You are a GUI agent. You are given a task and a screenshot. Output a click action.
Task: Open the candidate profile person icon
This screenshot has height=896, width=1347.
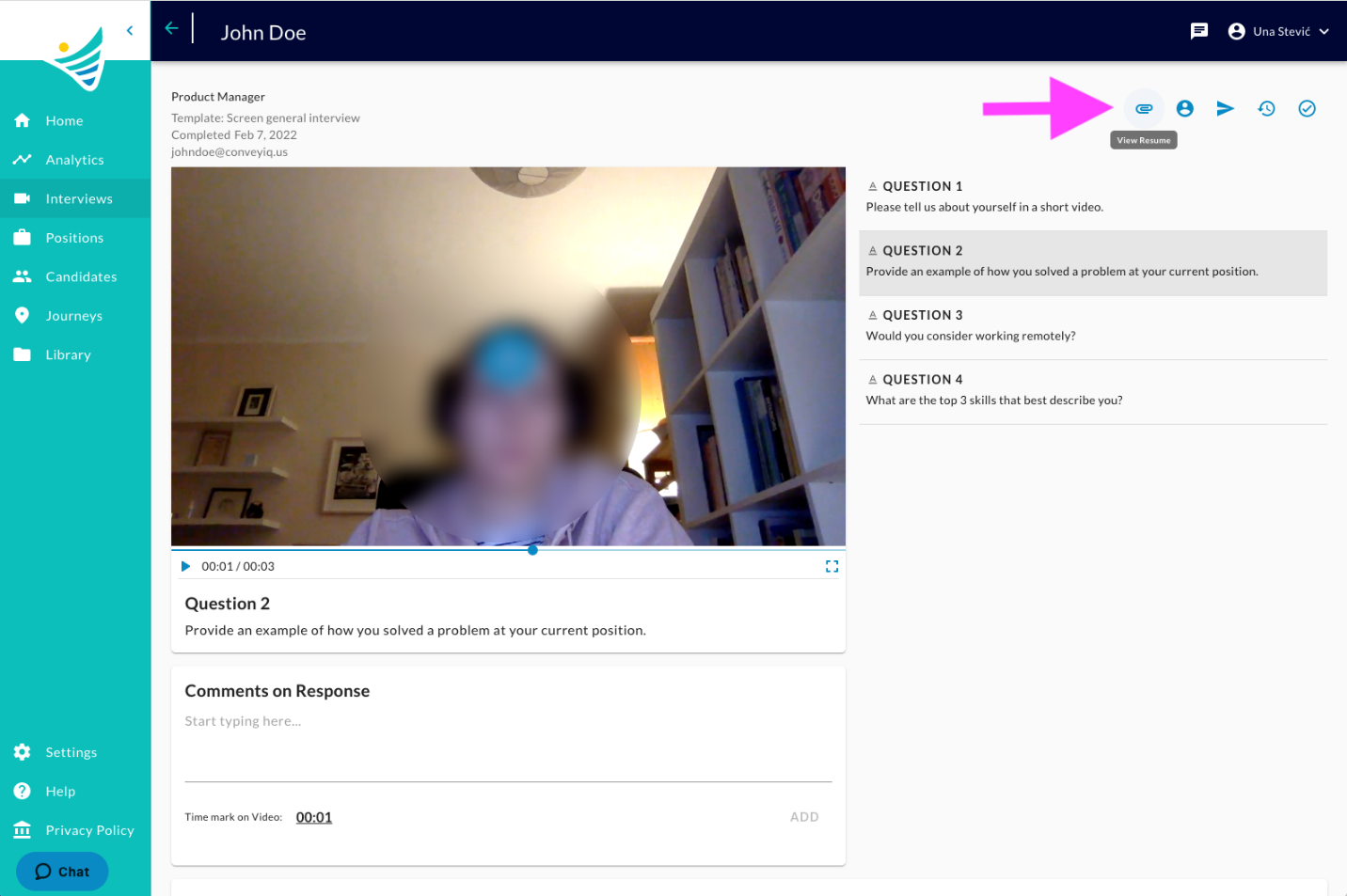pos(1185,109)
